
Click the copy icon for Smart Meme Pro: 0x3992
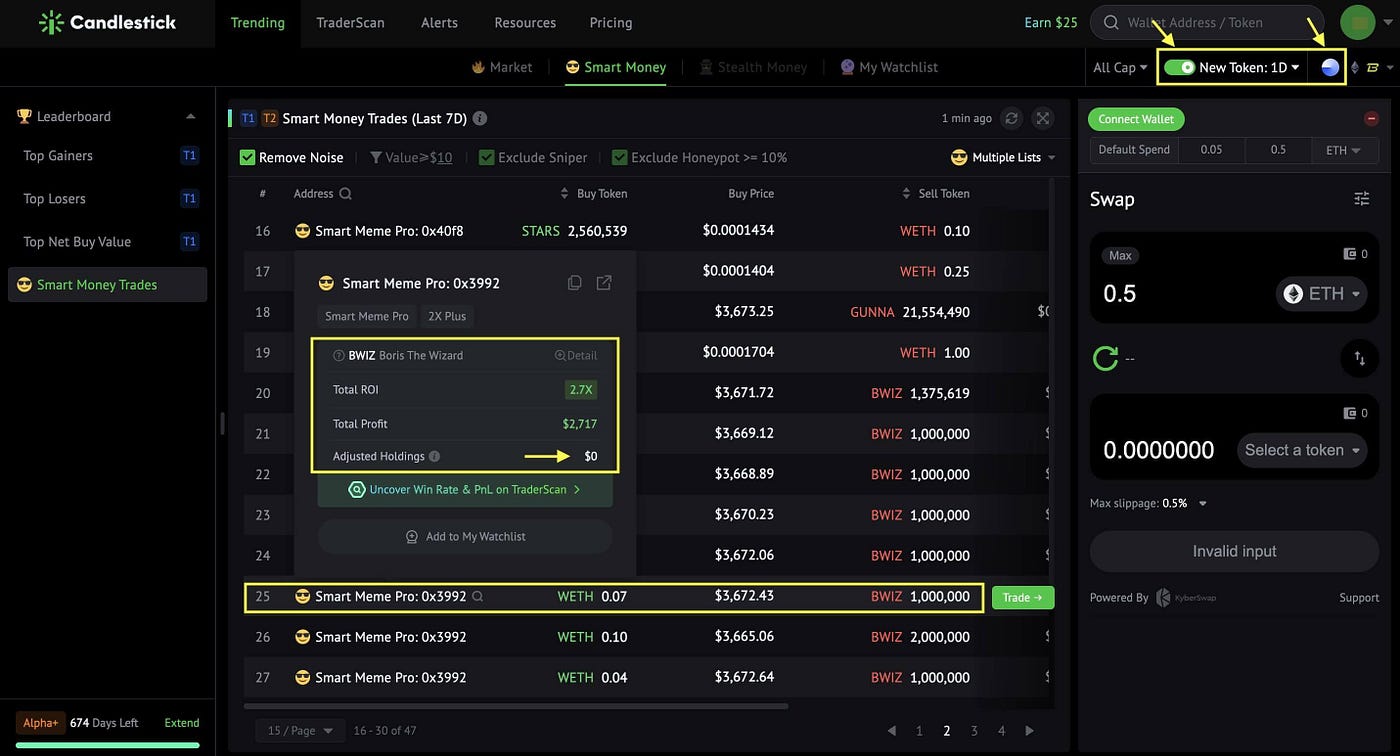pyautogui.click(x=575, y=283)
